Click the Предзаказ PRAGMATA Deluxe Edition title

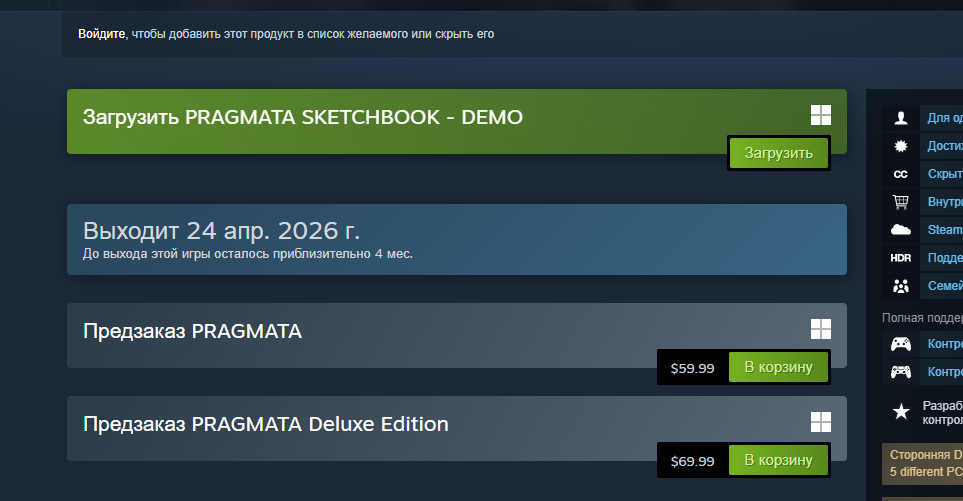[x=266, y=424]
